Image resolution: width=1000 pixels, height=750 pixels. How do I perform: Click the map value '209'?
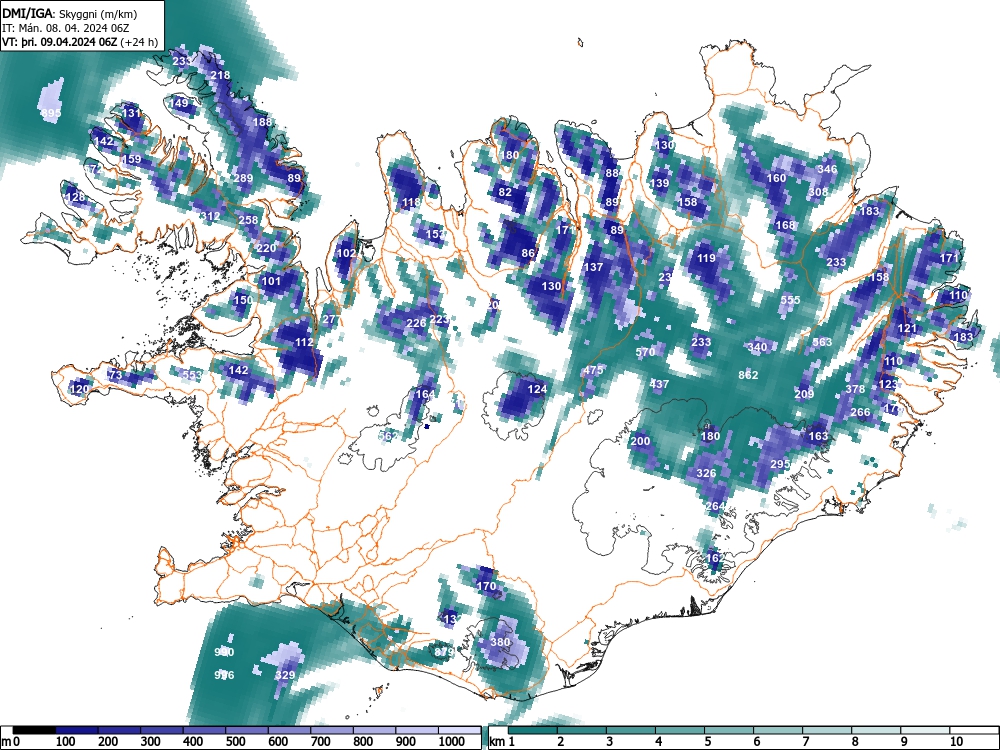click(804, 394)
